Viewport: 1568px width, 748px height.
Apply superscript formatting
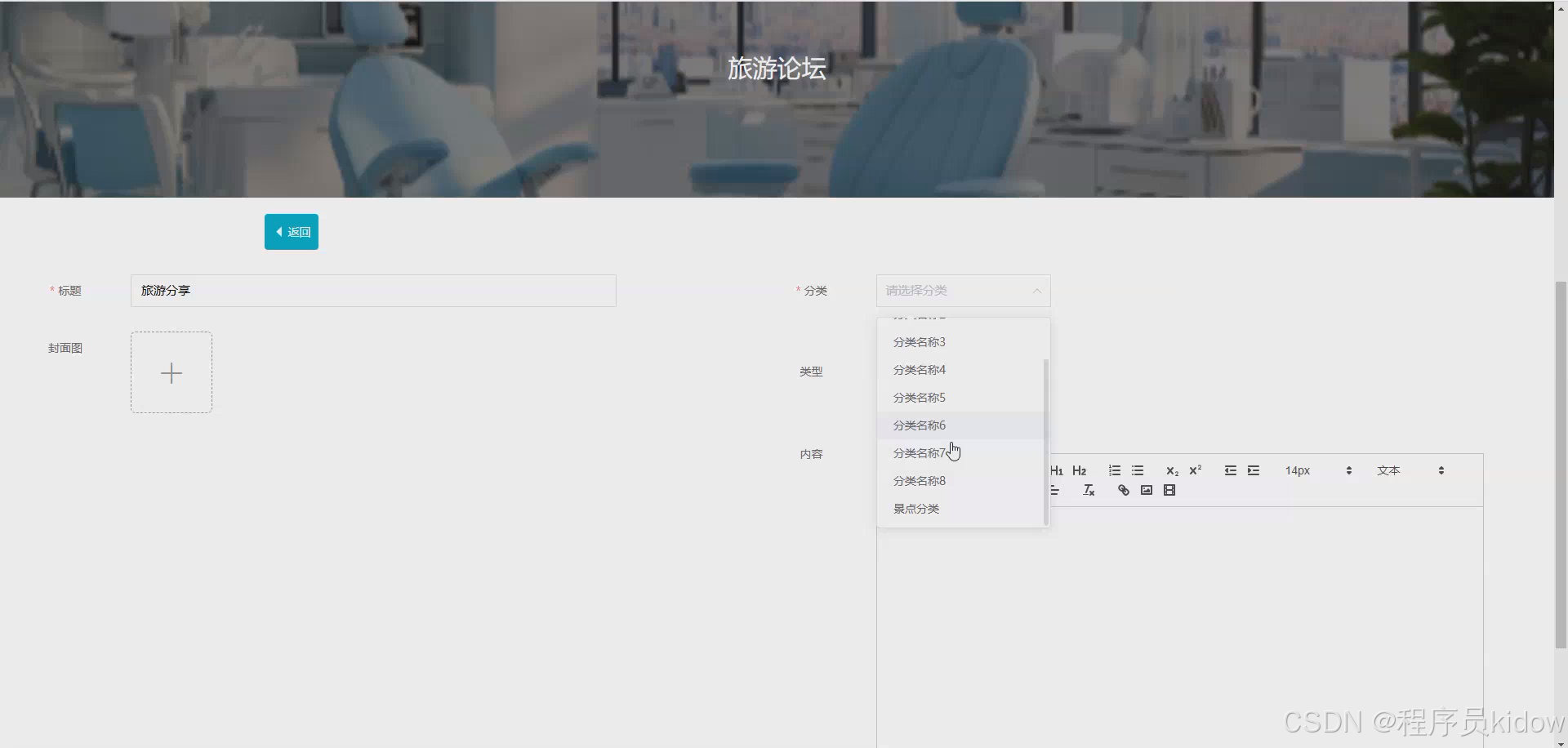pyautogui.click(x=1194, y=470)
